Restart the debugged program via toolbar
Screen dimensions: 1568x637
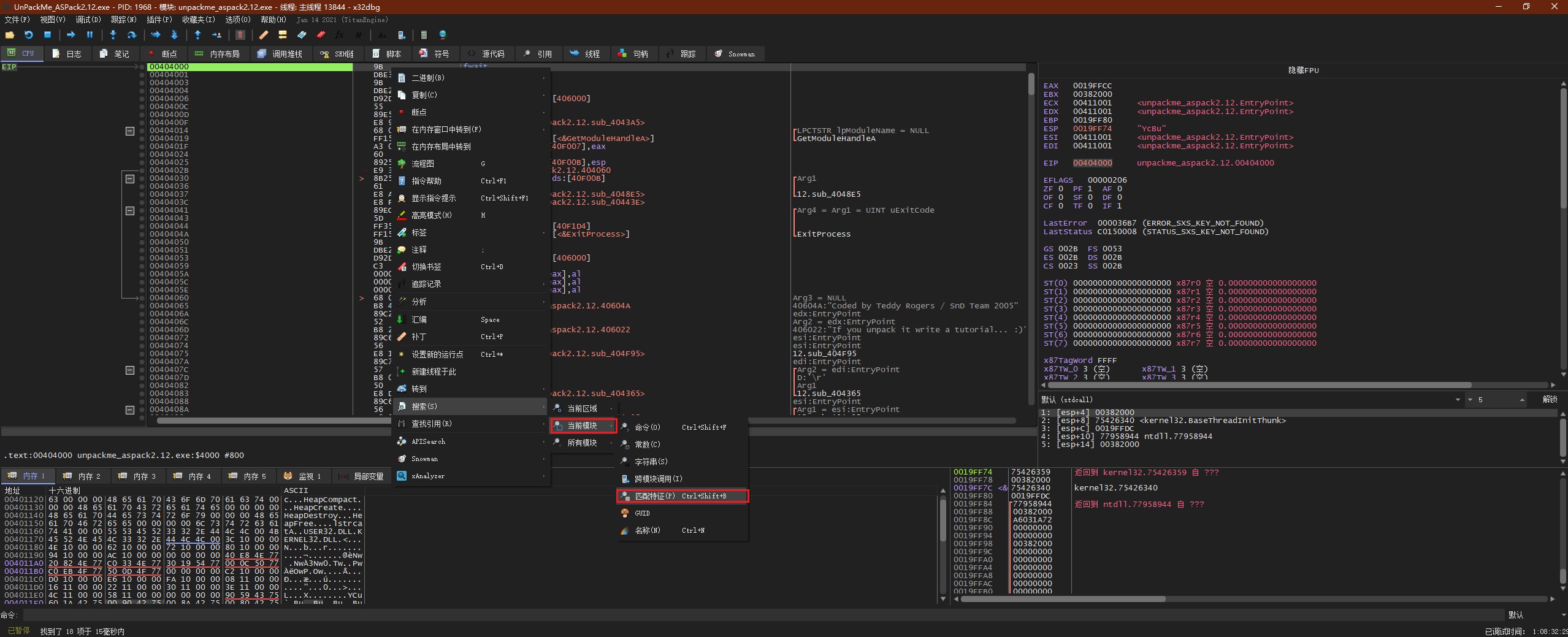point(29,35)
